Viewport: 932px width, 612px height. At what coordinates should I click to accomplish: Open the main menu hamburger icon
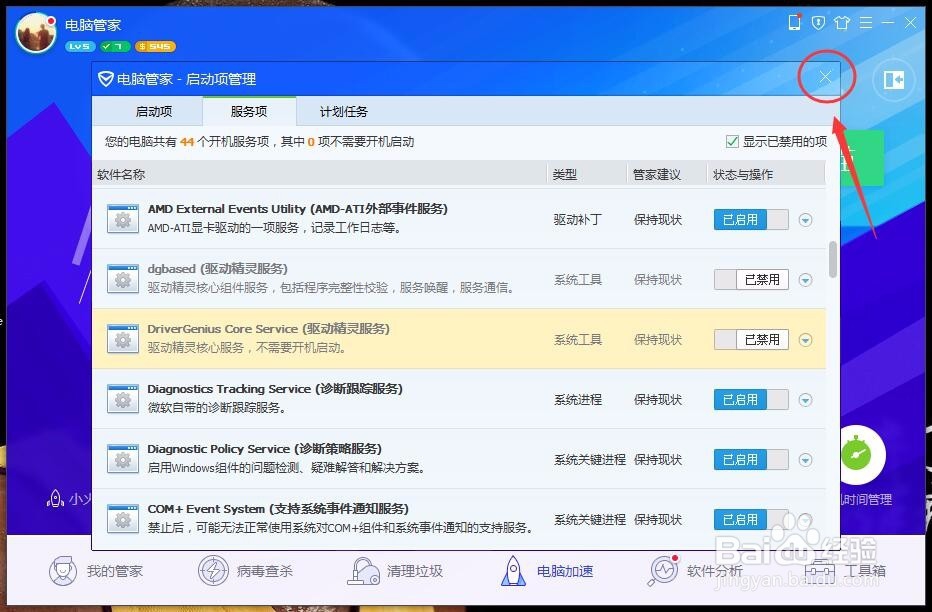(x=866, y=23)
